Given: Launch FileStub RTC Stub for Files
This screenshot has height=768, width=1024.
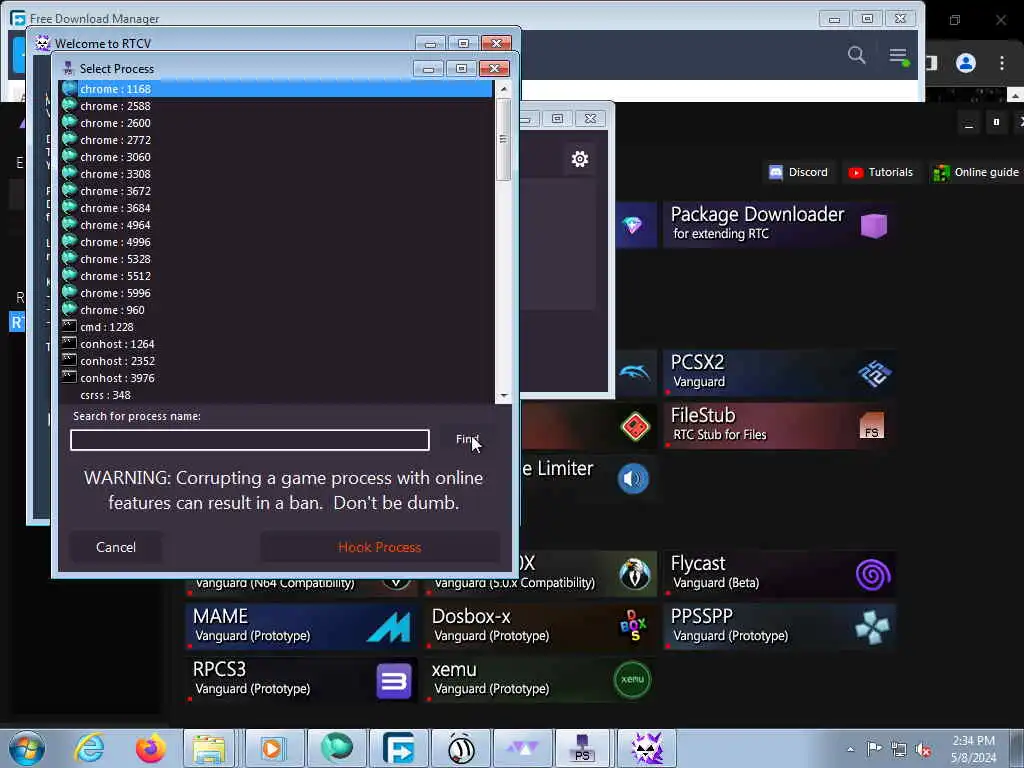Looking at the screenshot, I should click(x=778, y=426).
